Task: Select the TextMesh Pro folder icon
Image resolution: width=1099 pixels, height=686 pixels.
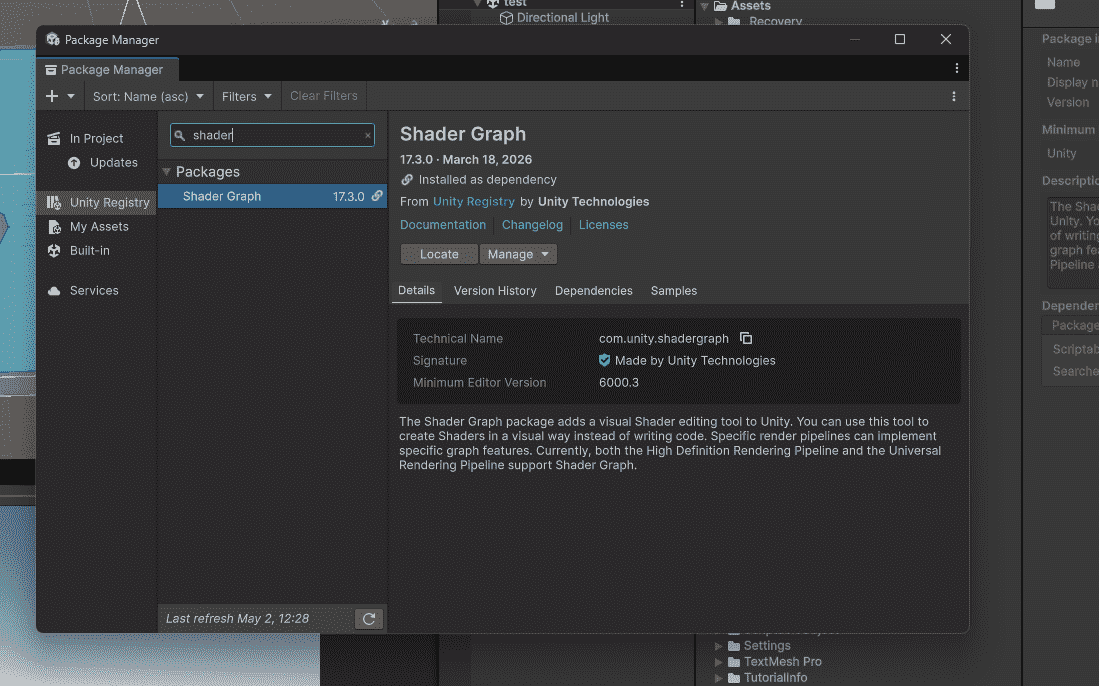Action: click(x=734, y=662)
